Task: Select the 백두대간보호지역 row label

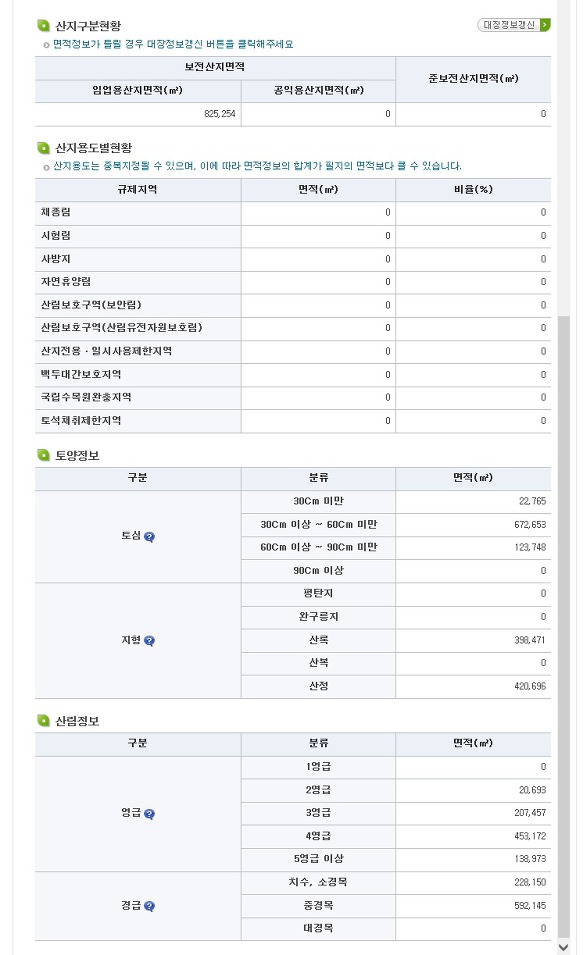Action: coord(81,374)
